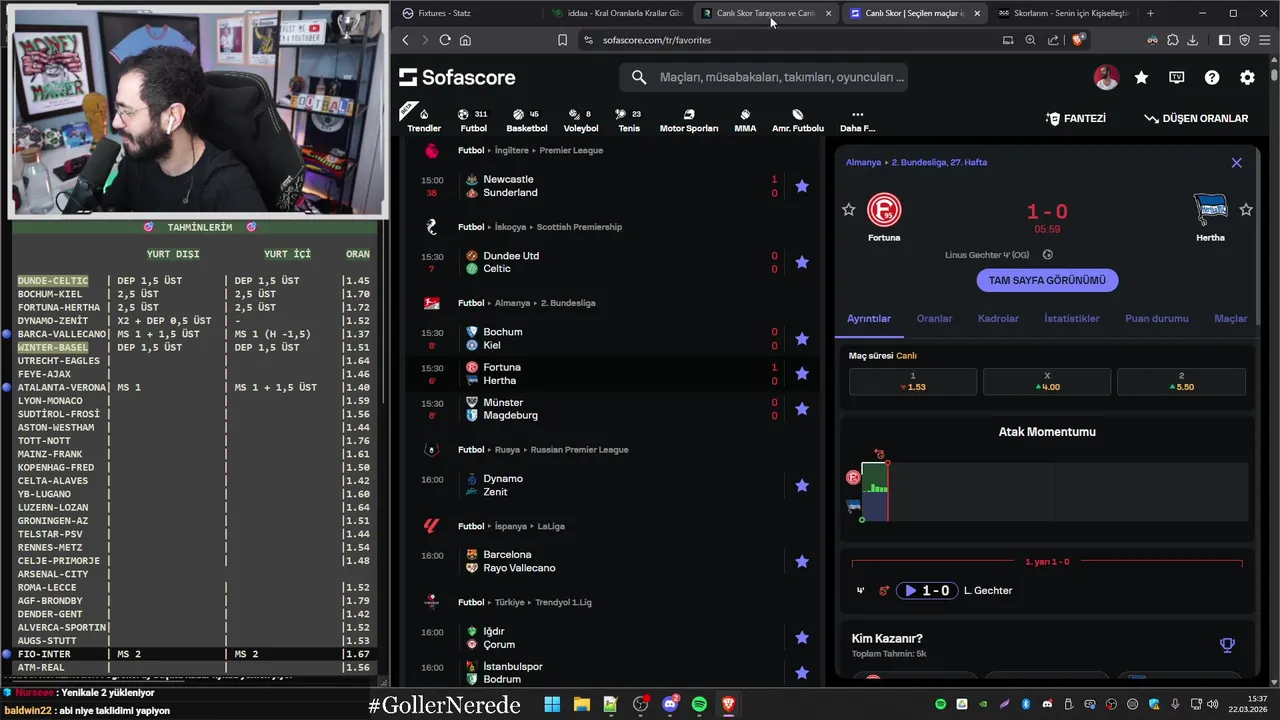Viewport: 1280px width, 720px height.
Task: Bookmark this page icon
Action: [562, 40]
